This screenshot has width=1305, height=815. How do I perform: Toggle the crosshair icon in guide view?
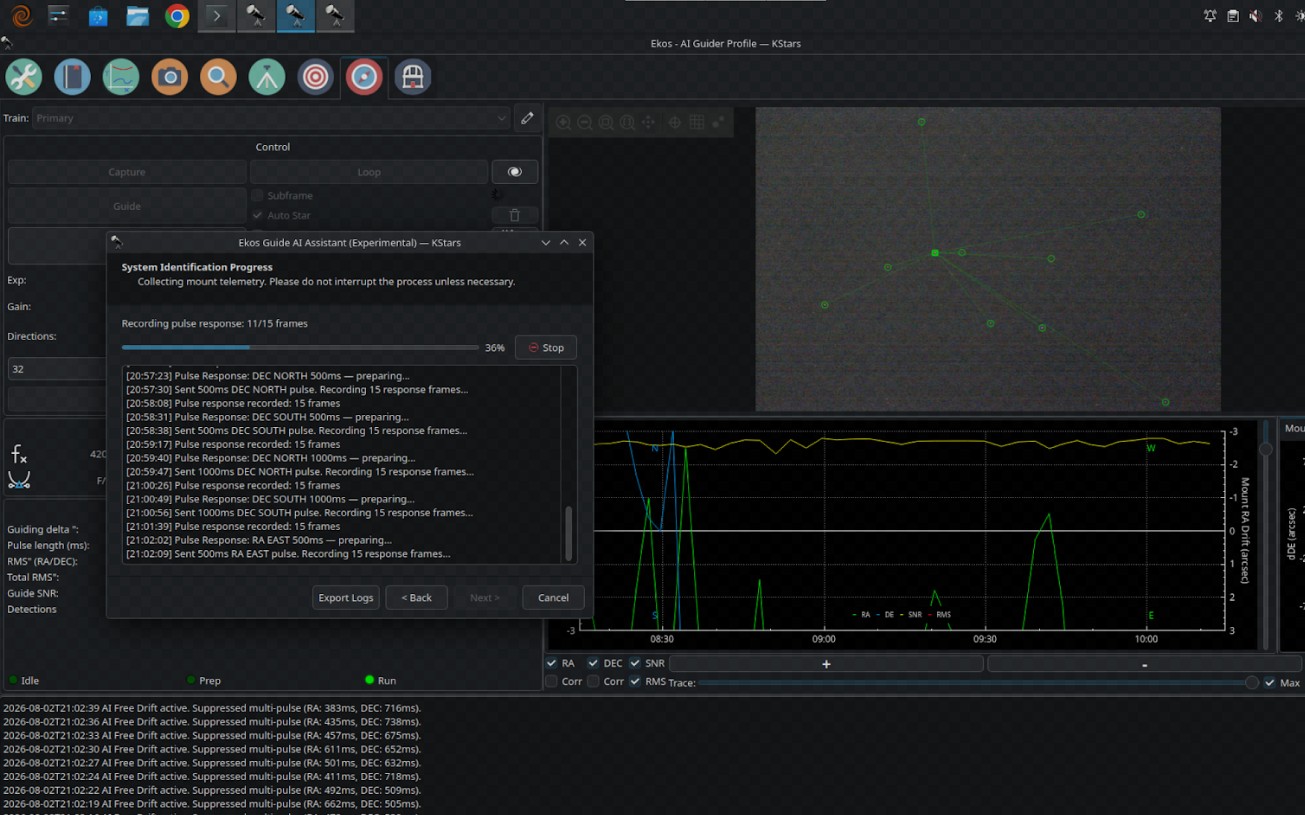pos(675,122)
